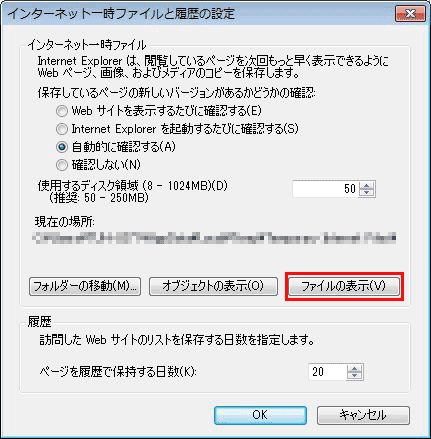Decrease history days with down spinner arrow
Image resolution: width=431 pixels, height=439 pixels.
pos(355,376)
